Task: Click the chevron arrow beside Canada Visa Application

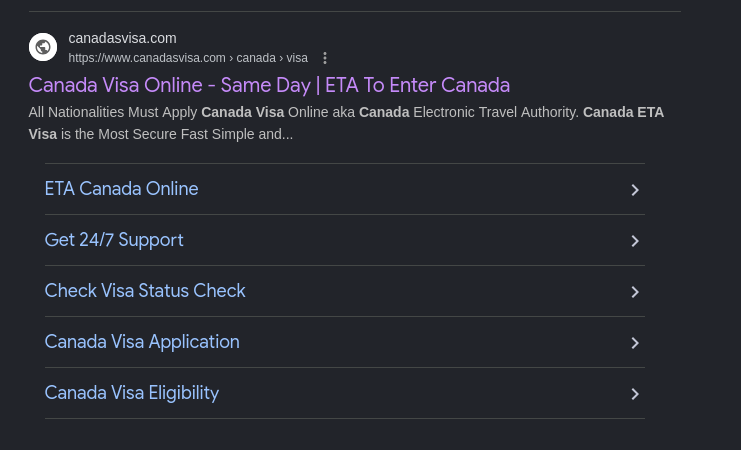Action: [635, 343]
